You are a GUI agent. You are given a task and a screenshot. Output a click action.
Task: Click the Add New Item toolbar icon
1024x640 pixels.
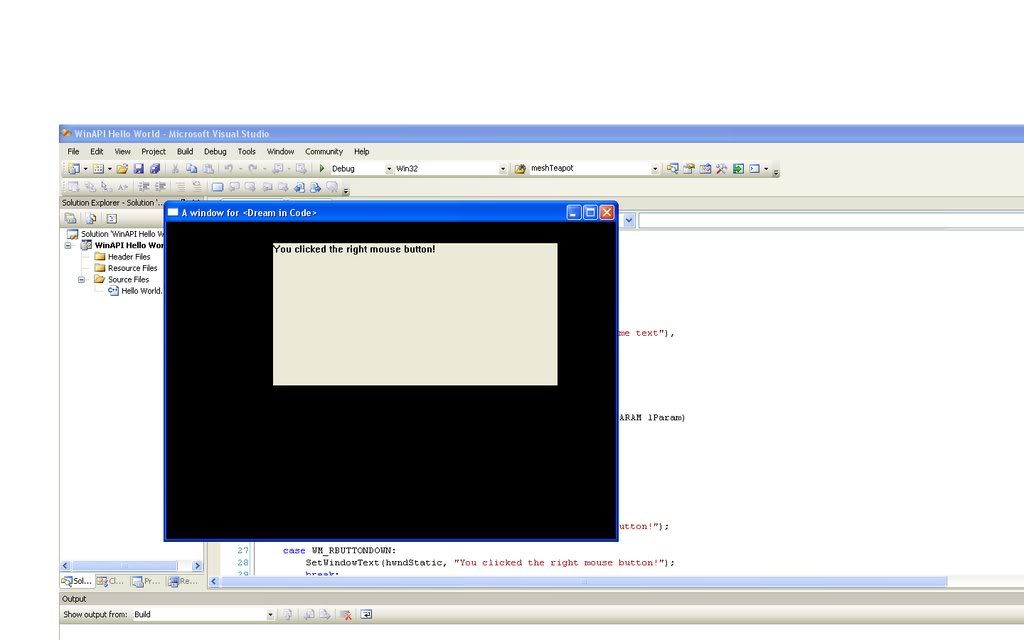coord(98,168)
